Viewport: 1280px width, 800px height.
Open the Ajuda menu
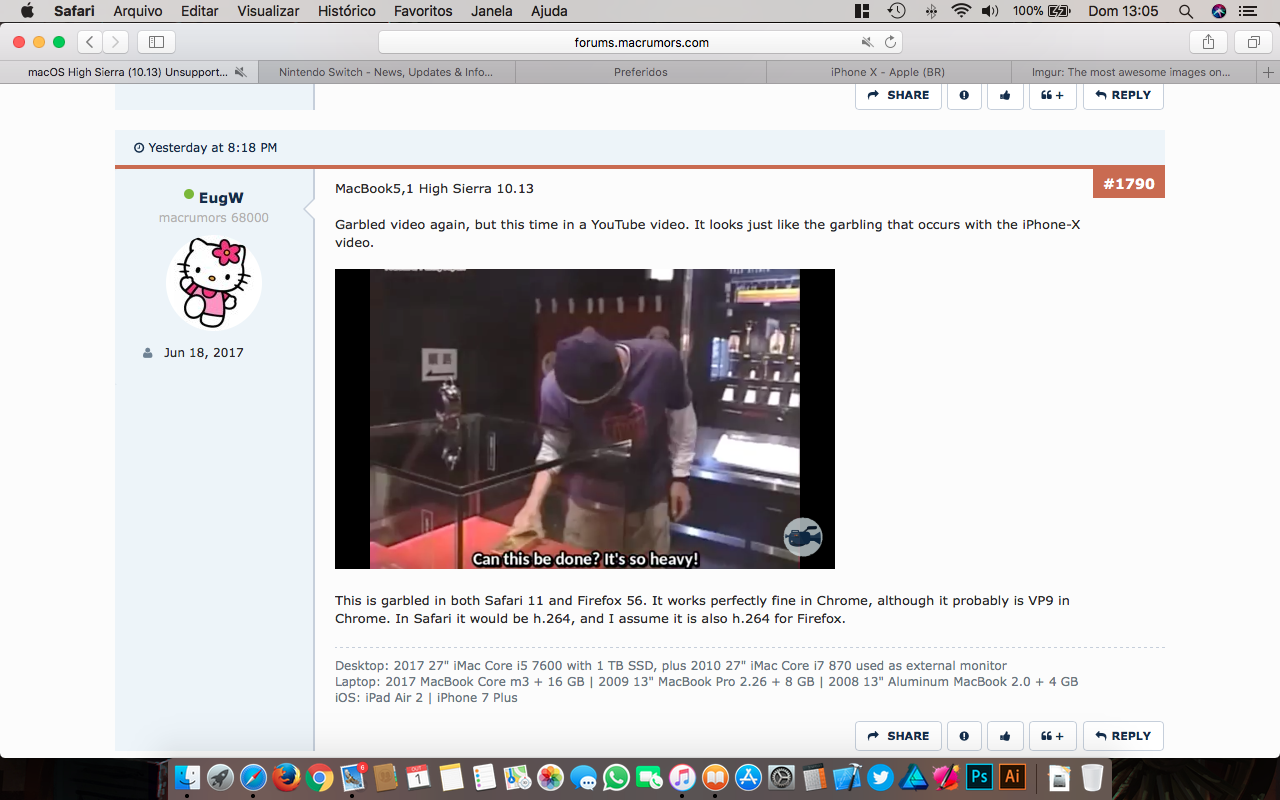click(x=549, y=11)
